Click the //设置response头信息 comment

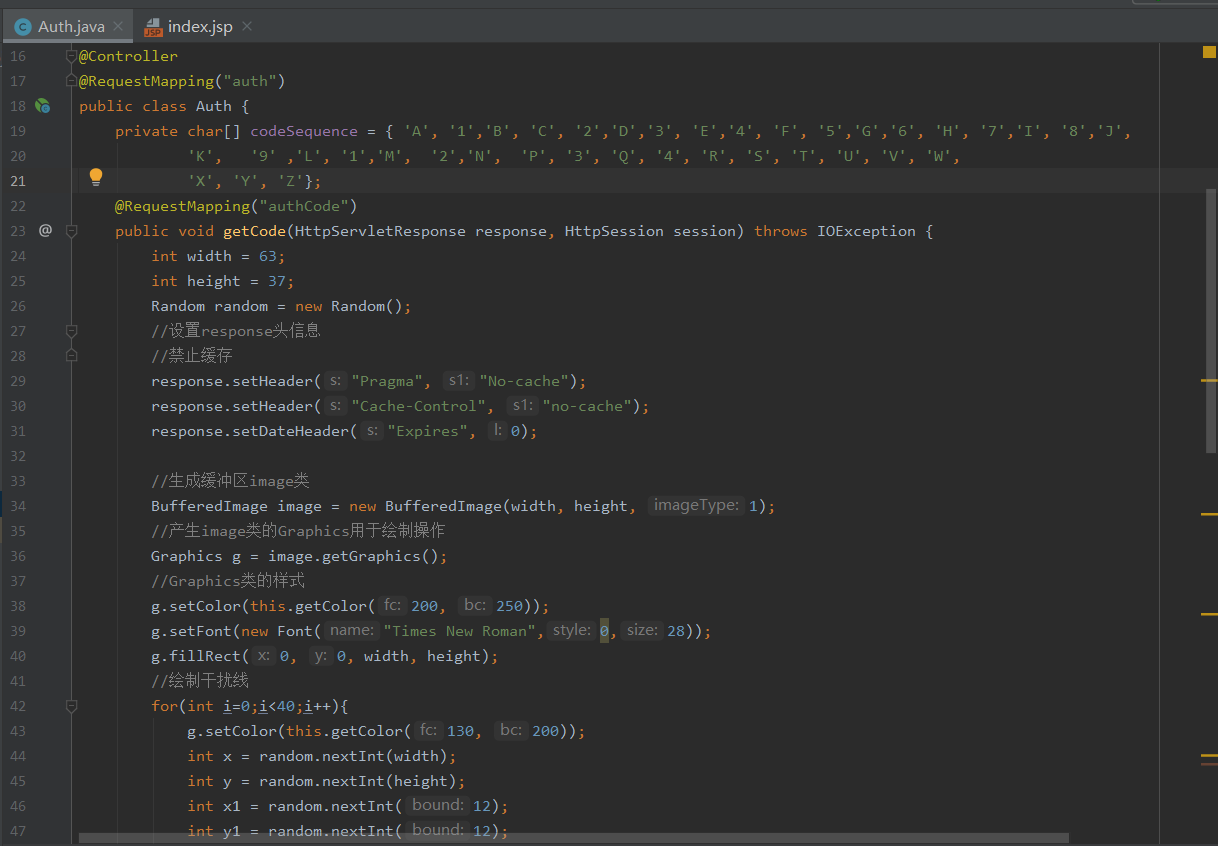click(x=236, y=331)
